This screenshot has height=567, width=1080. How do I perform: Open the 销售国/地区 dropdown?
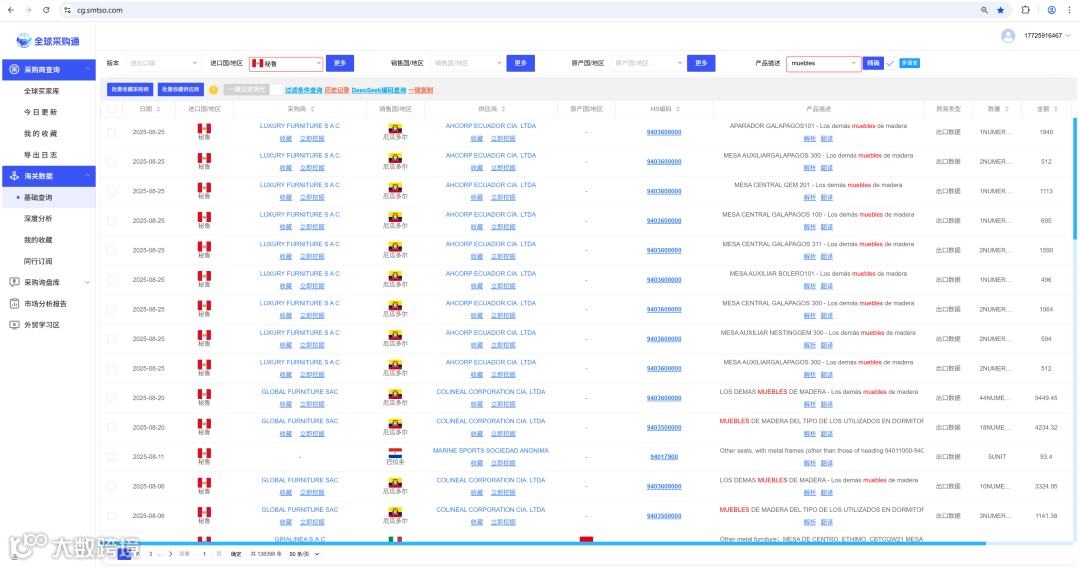click(x=467, y=63)
